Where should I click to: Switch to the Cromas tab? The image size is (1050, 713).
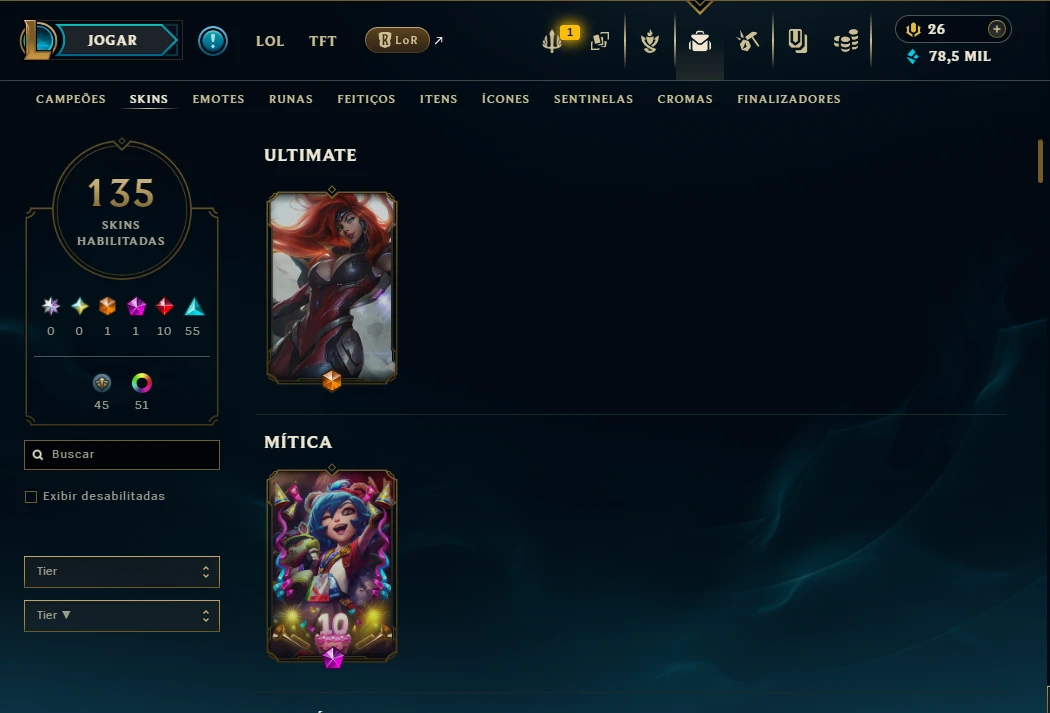tap(685, 99)
